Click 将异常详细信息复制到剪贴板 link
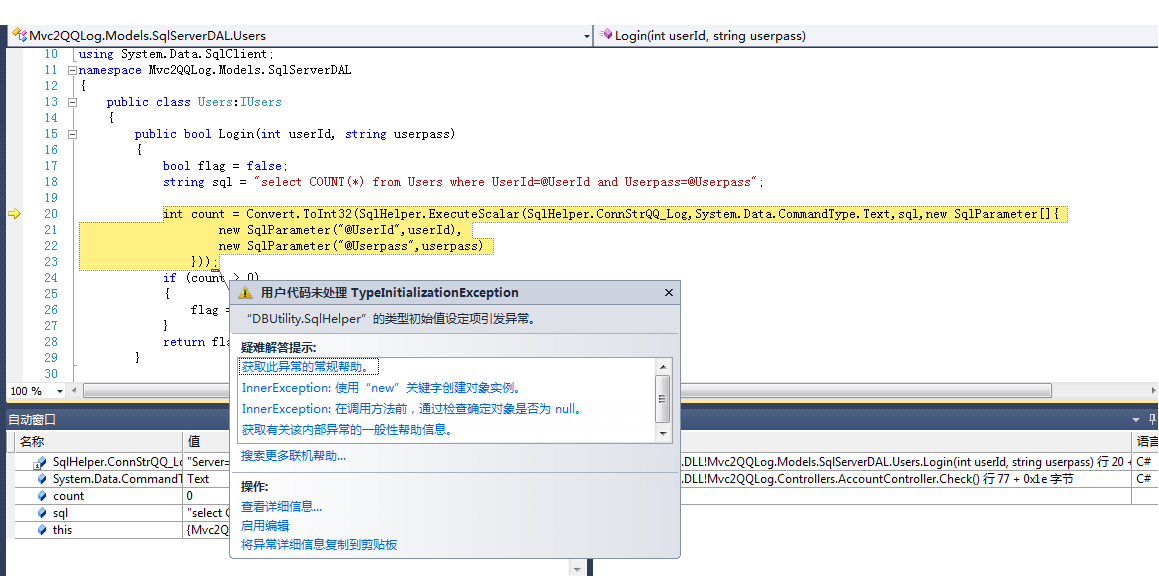 pyautogui.click(x=319, y=545)
